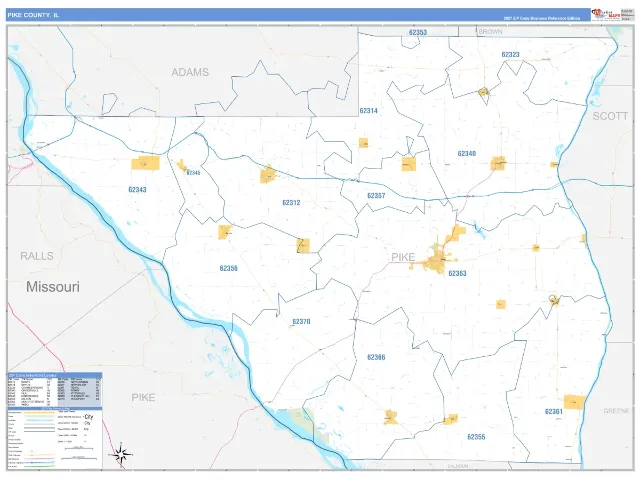Select ZIP code label 62340
Screen dimensions: 640x480
pyautogui.click(x=467, y=153)
